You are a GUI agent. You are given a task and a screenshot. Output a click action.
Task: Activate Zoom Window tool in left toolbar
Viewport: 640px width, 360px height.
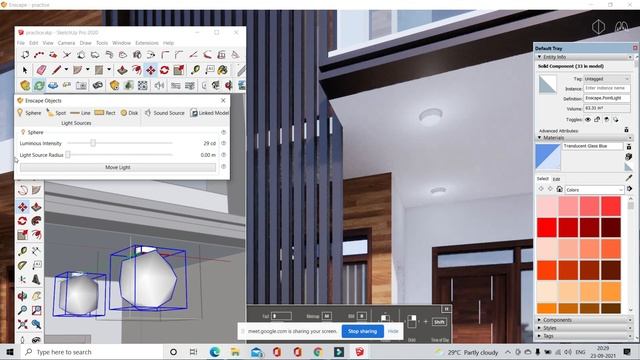coord(36,310)
